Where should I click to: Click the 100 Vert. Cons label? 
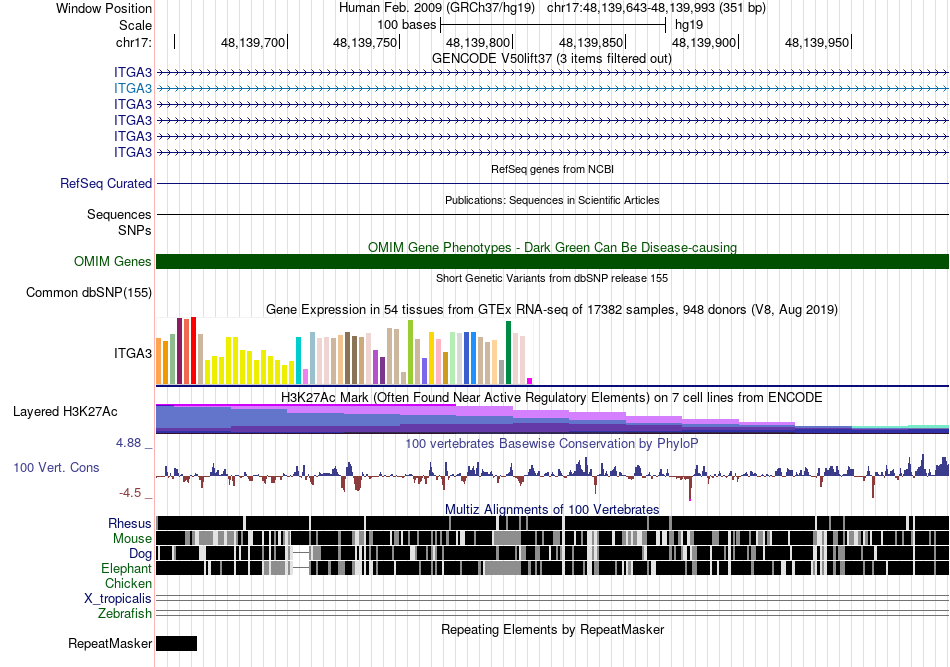coord(56,468)
